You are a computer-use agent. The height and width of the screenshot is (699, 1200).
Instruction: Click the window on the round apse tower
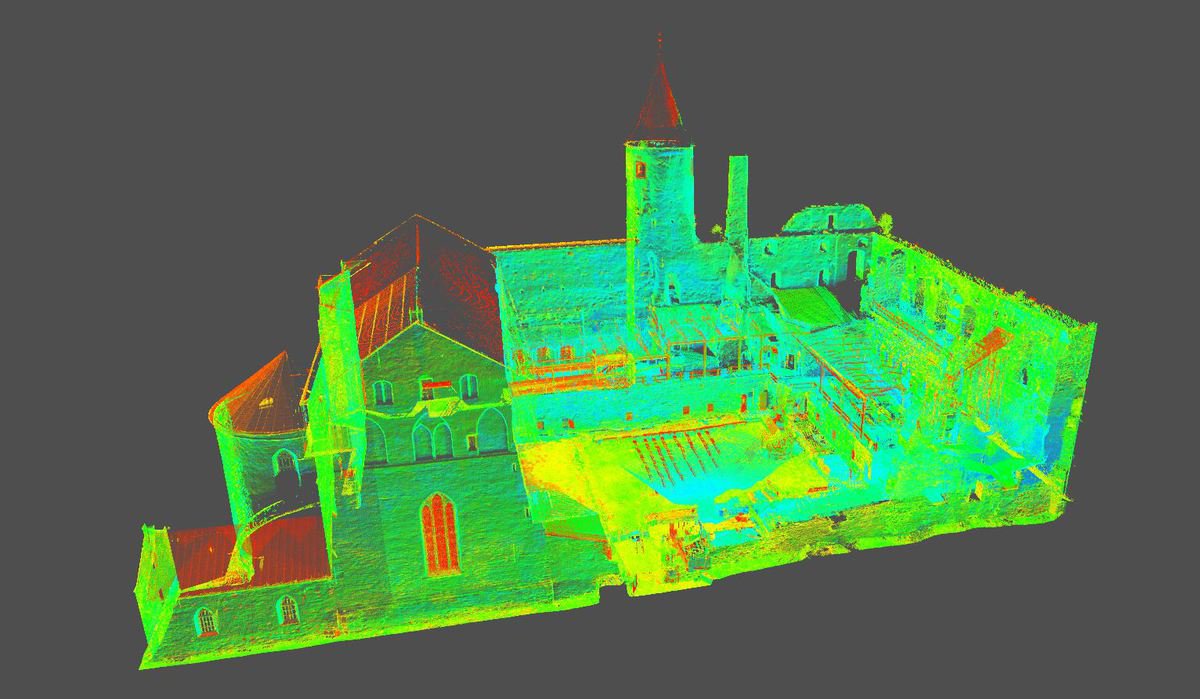click(x=285, y=463)
